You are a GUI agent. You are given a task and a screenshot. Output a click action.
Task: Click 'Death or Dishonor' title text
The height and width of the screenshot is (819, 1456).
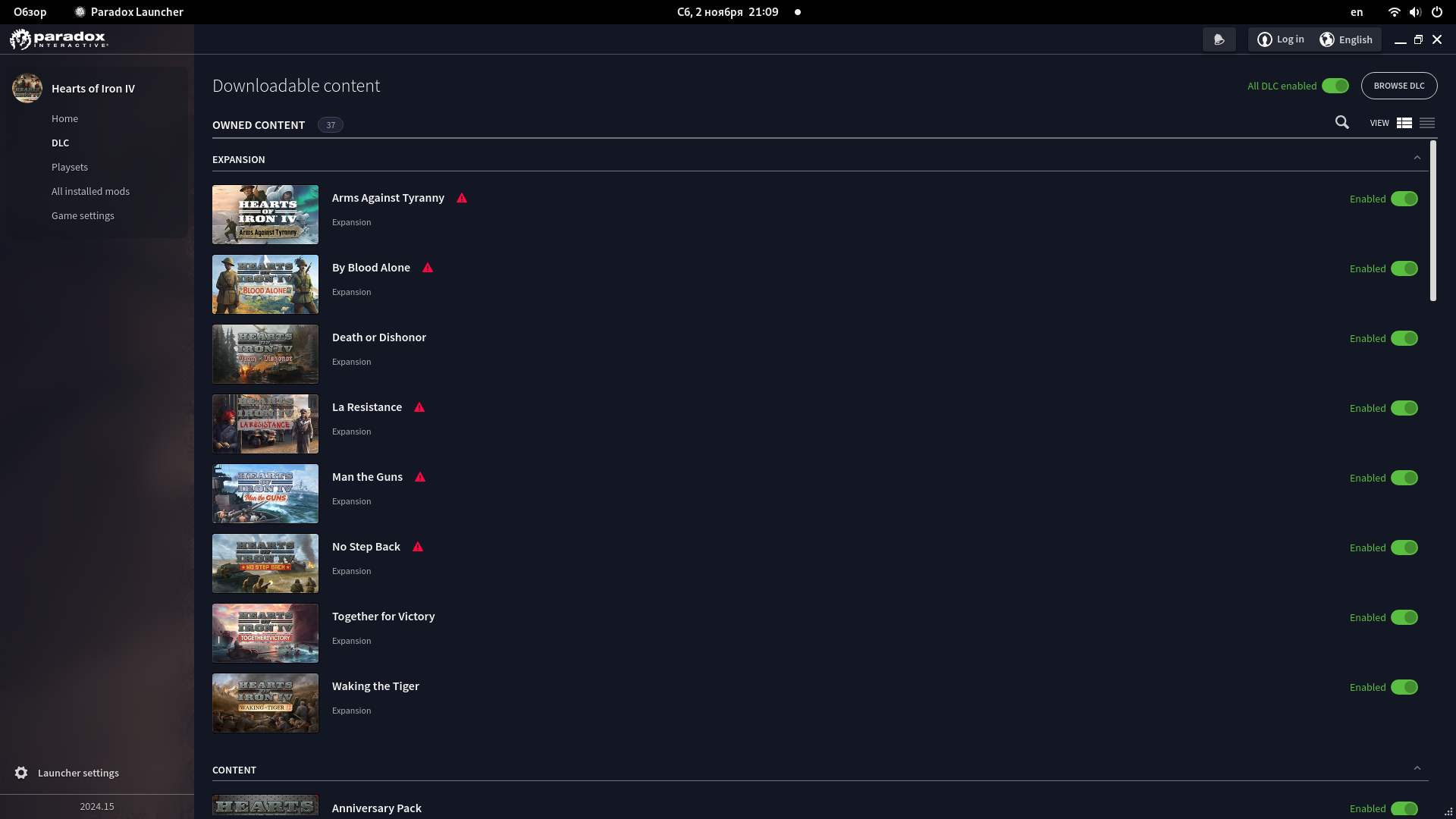tap(379, 337)
